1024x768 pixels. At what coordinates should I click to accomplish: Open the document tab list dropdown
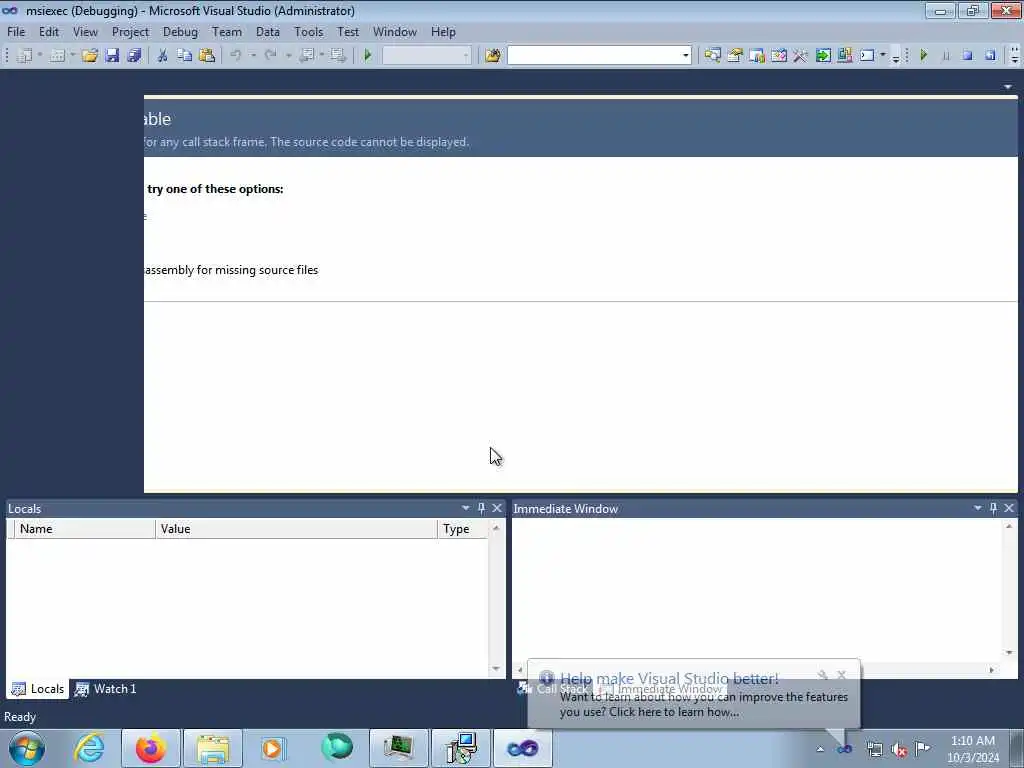click(x=1008, y=87)
